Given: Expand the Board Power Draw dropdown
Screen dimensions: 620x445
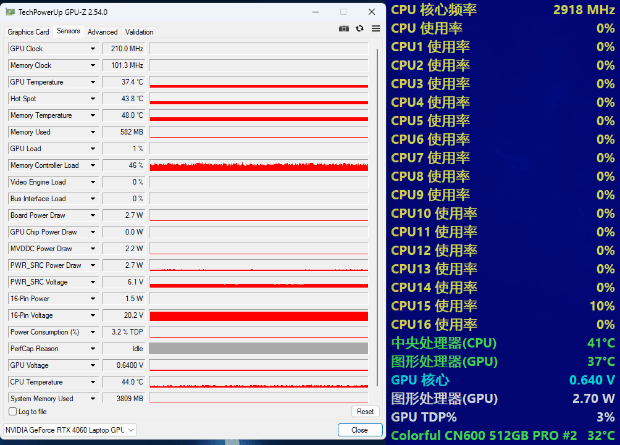Looking at the screenshot, I should (93, 216).
